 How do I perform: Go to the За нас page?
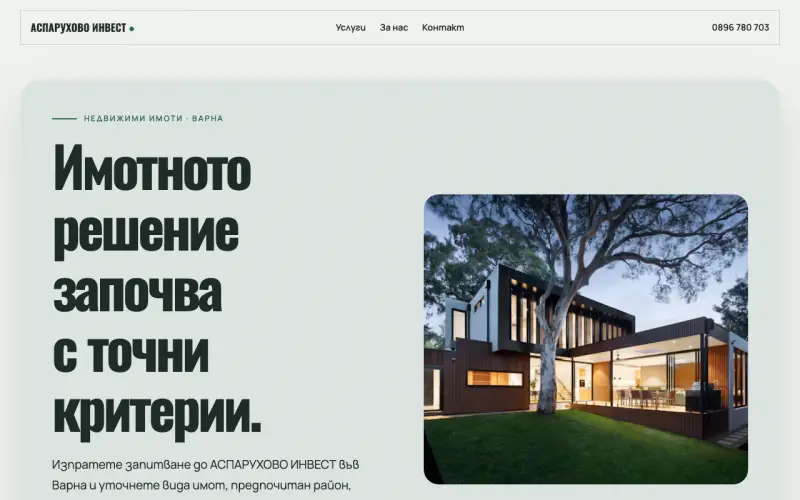tap(394, 28)
